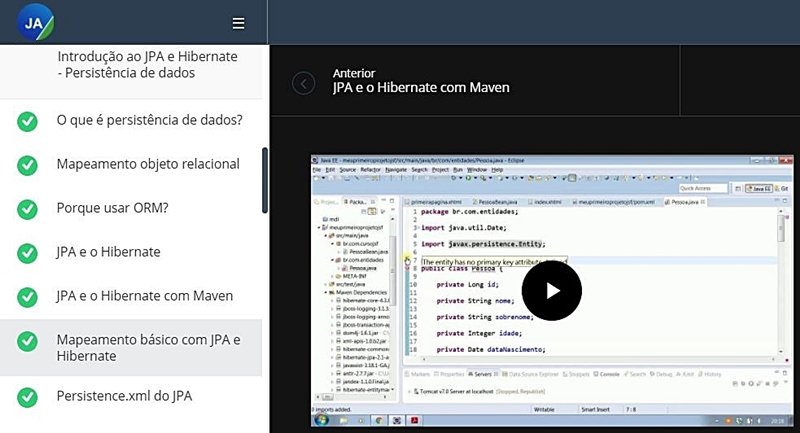This screenshot has height=433, width=800.
Task: Open lesson 'Persistence.xml do JPA'
Action: (124, 396)
